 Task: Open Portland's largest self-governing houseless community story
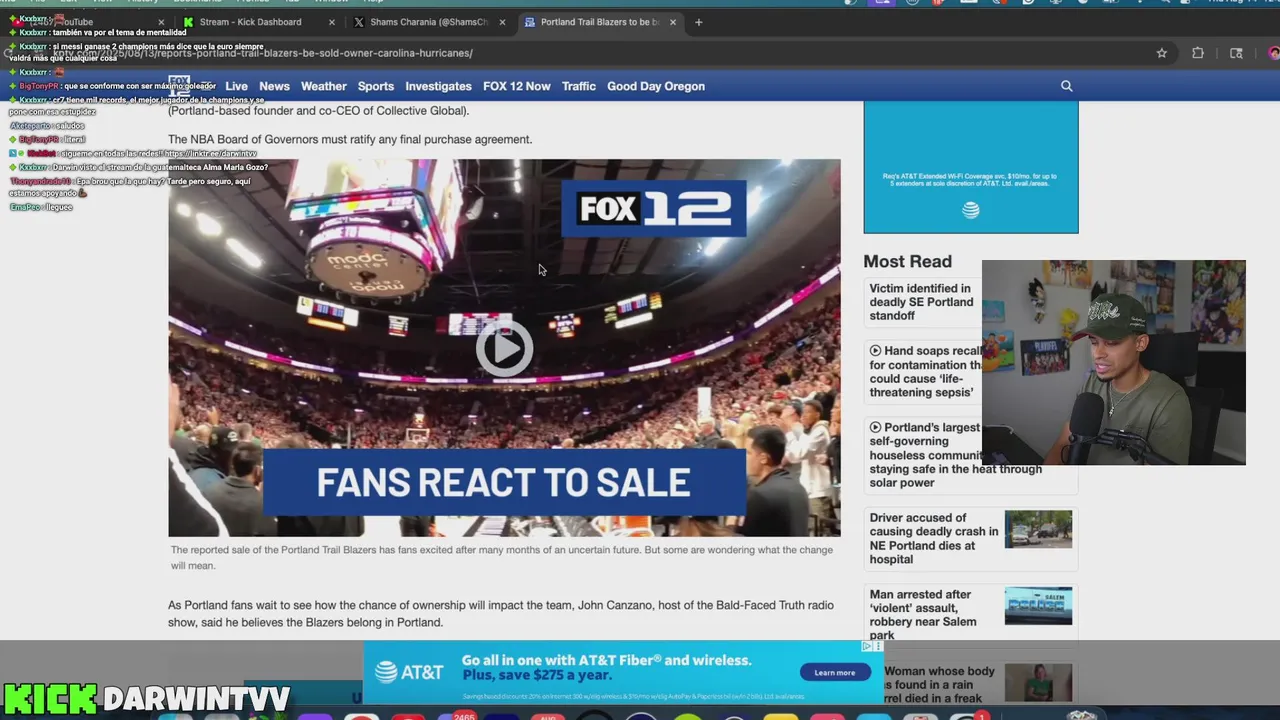coord(955,455)
